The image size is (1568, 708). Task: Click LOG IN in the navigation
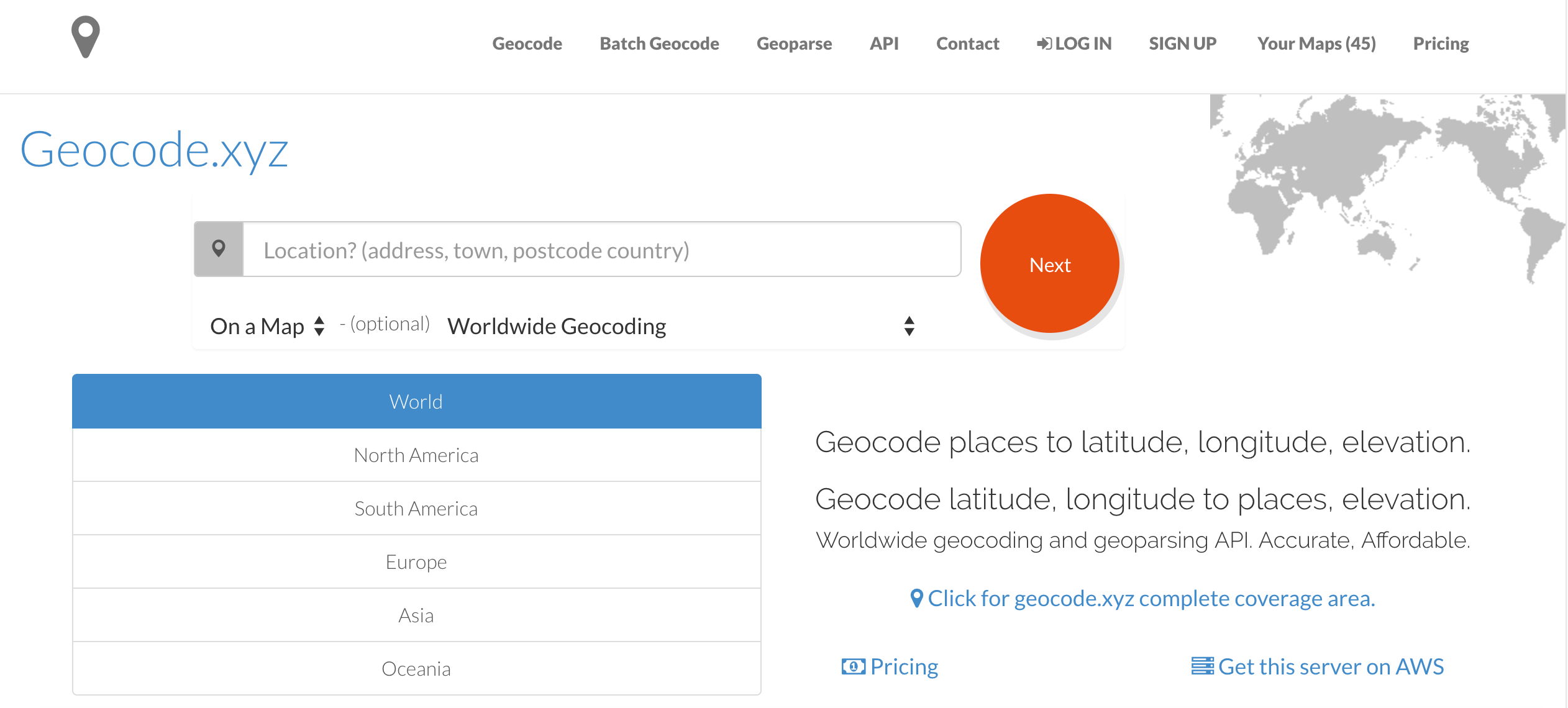(x=1074, y=43)
